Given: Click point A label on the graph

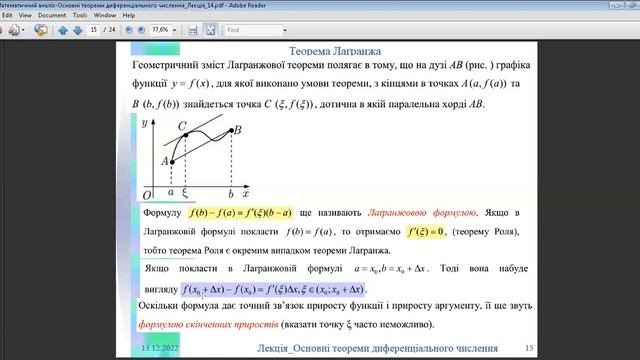Looking at the screenshot, I should tap(164, 161).
